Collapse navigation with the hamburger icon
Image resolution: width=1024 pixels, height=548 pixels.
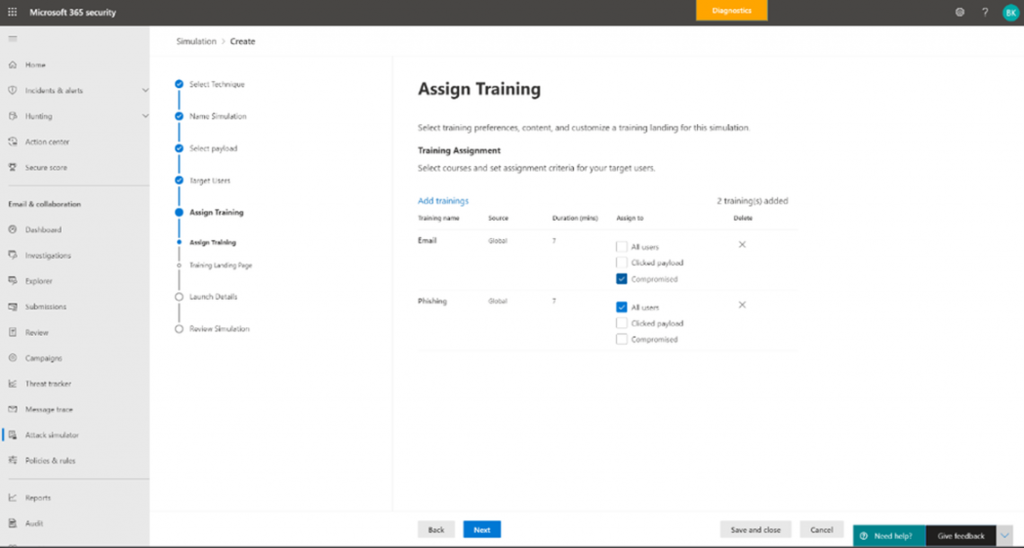pyautogui.click(x=12, y=39)
